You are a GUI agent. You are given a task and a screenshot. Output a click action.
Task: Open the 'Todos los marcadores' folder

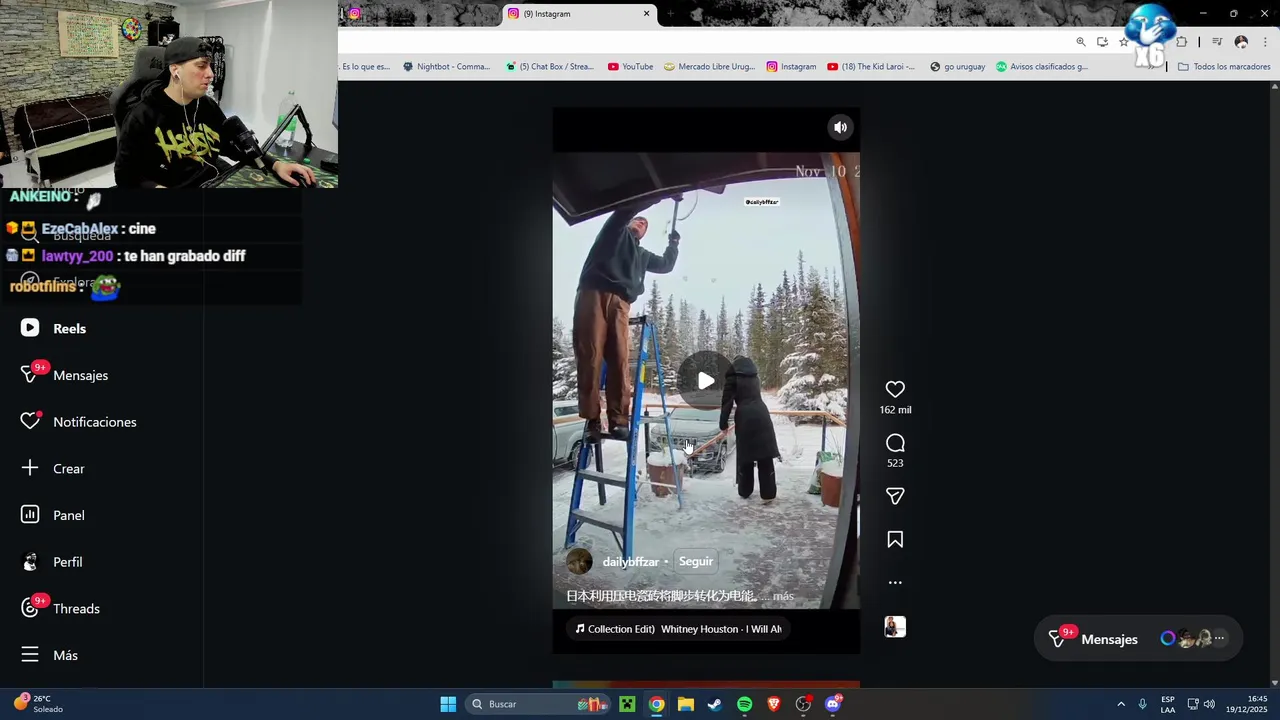1224,67
